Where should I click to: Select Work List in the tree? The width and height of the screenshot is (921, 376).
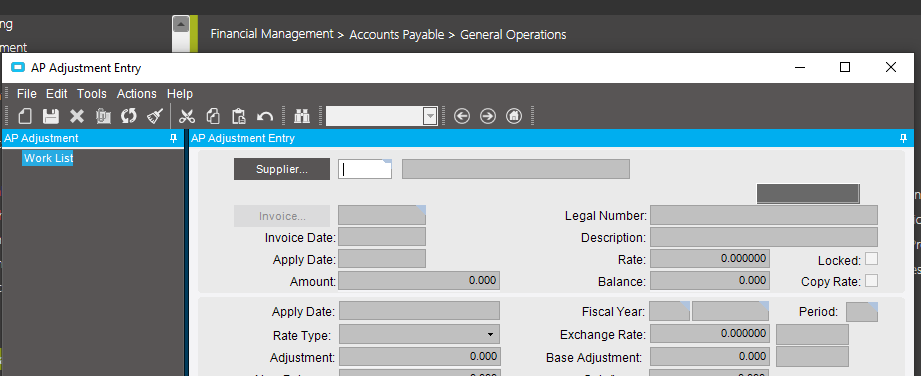(48, 158)
